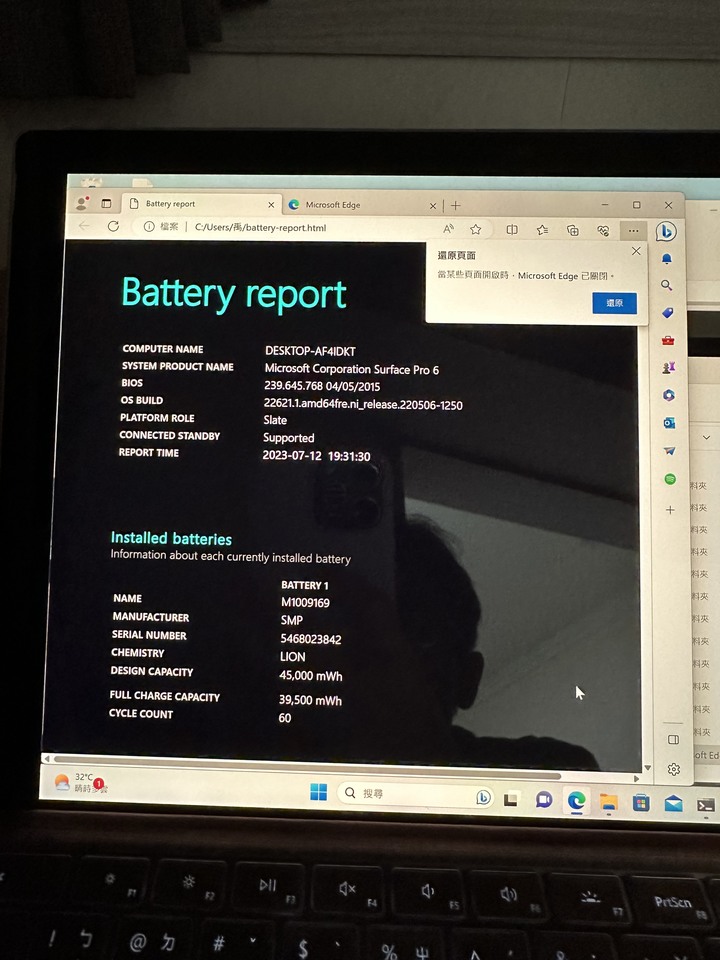Viewport: 720px width, 960px height.
Task: Select BIOS value 239.645.768 04/05/2015
Action: pos(322,386)
